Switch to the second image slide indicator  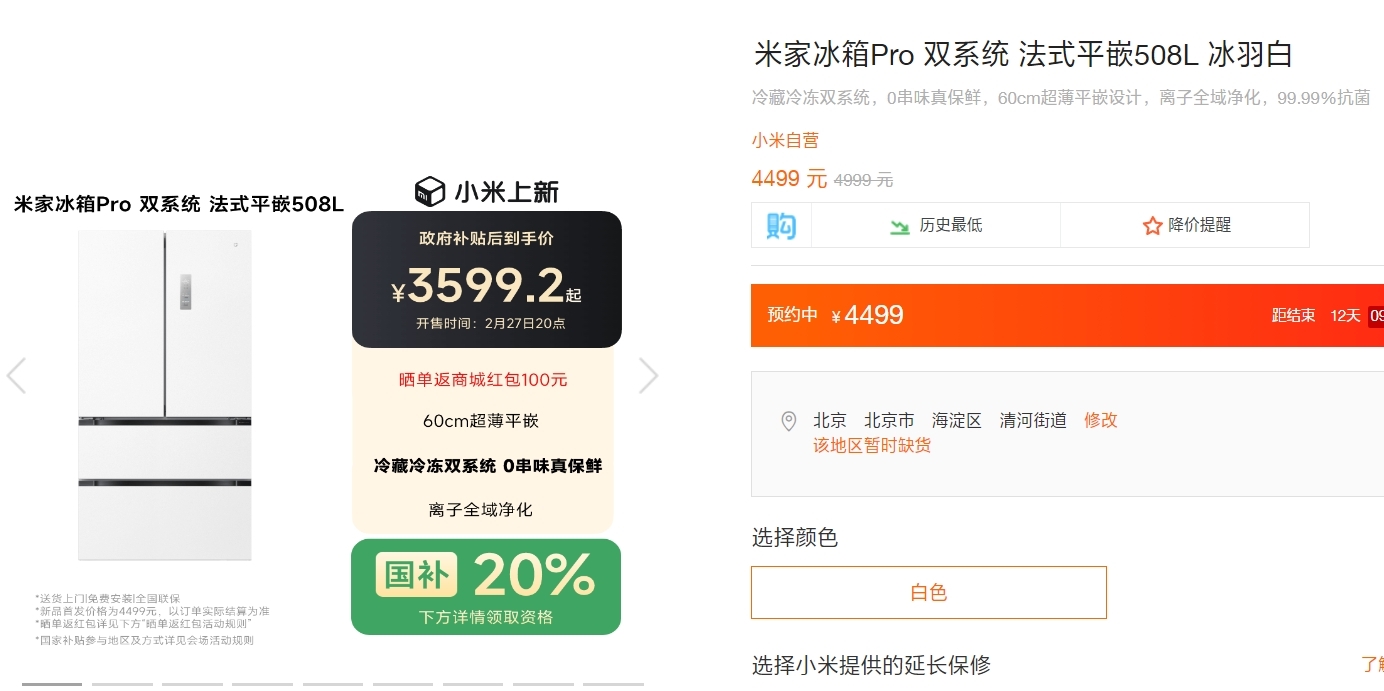pos(122,685)
